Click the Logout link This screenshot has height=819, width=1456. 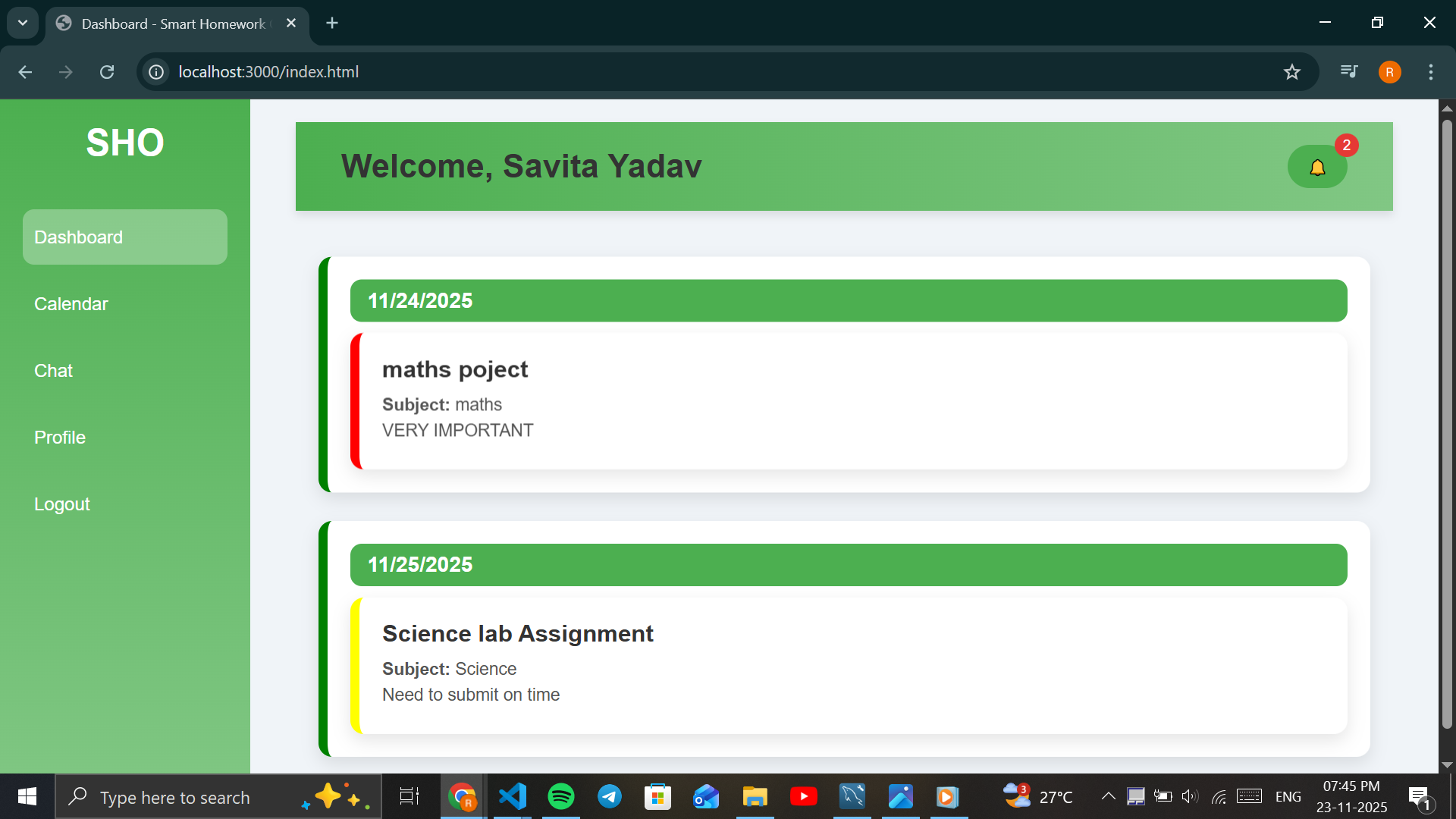62,504
